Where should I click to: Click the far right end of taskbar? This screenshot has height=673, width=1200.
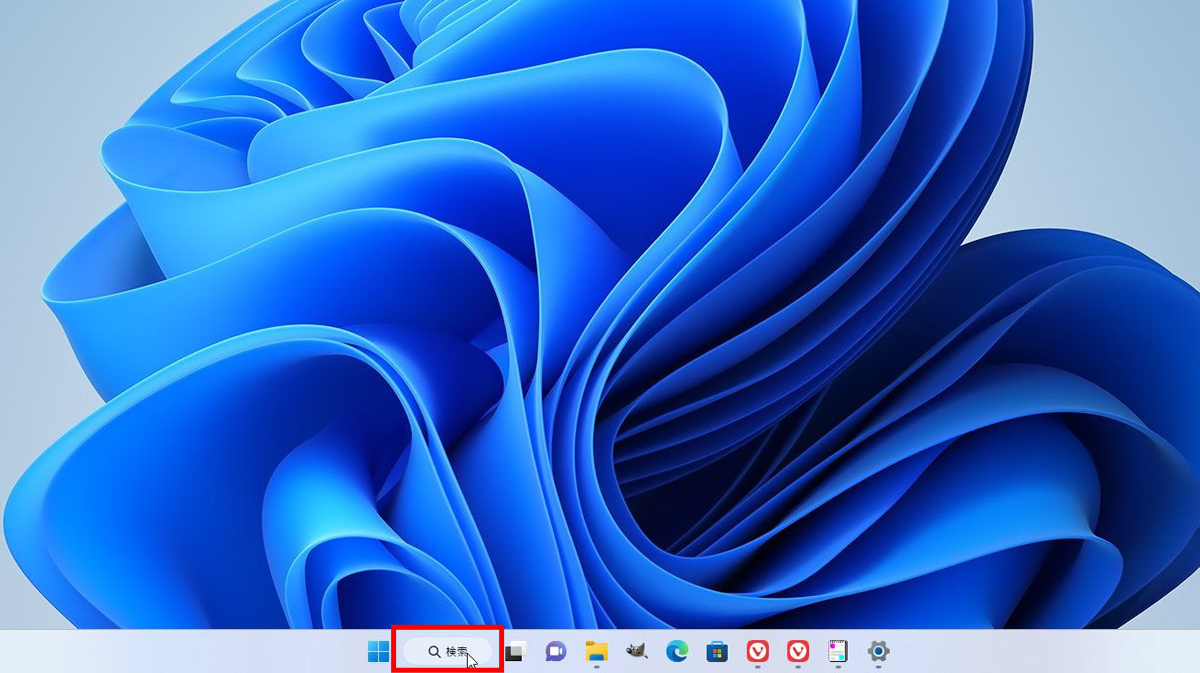(1190, 652)
